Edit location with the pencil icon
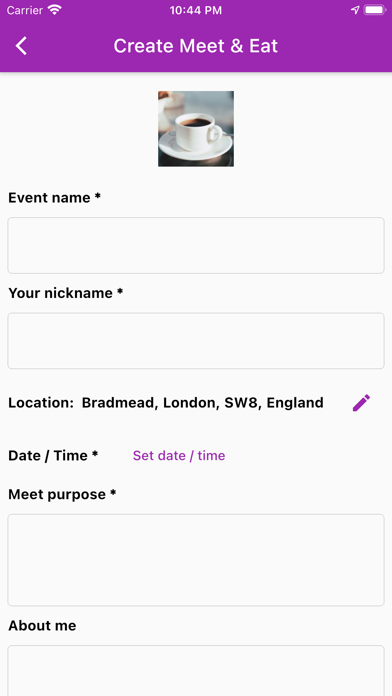The image size is (392, 696). tap(361, 403)
